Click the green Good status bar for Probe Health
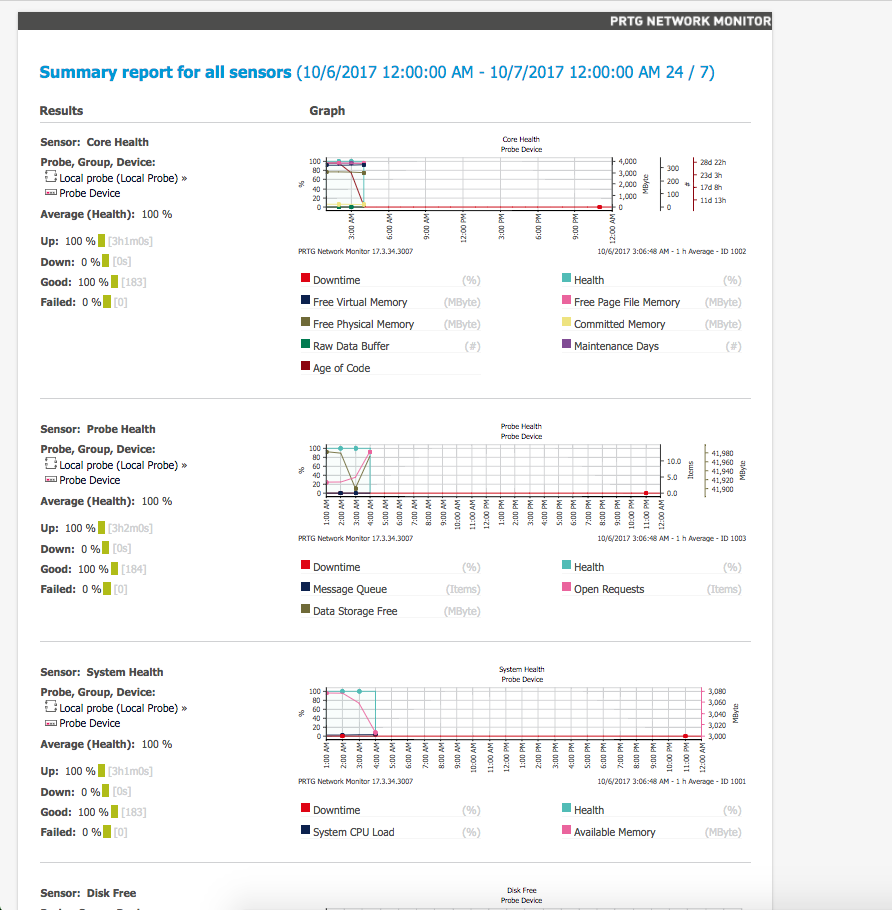This screenshot has height=910, width=892. [x=114, y=568]
